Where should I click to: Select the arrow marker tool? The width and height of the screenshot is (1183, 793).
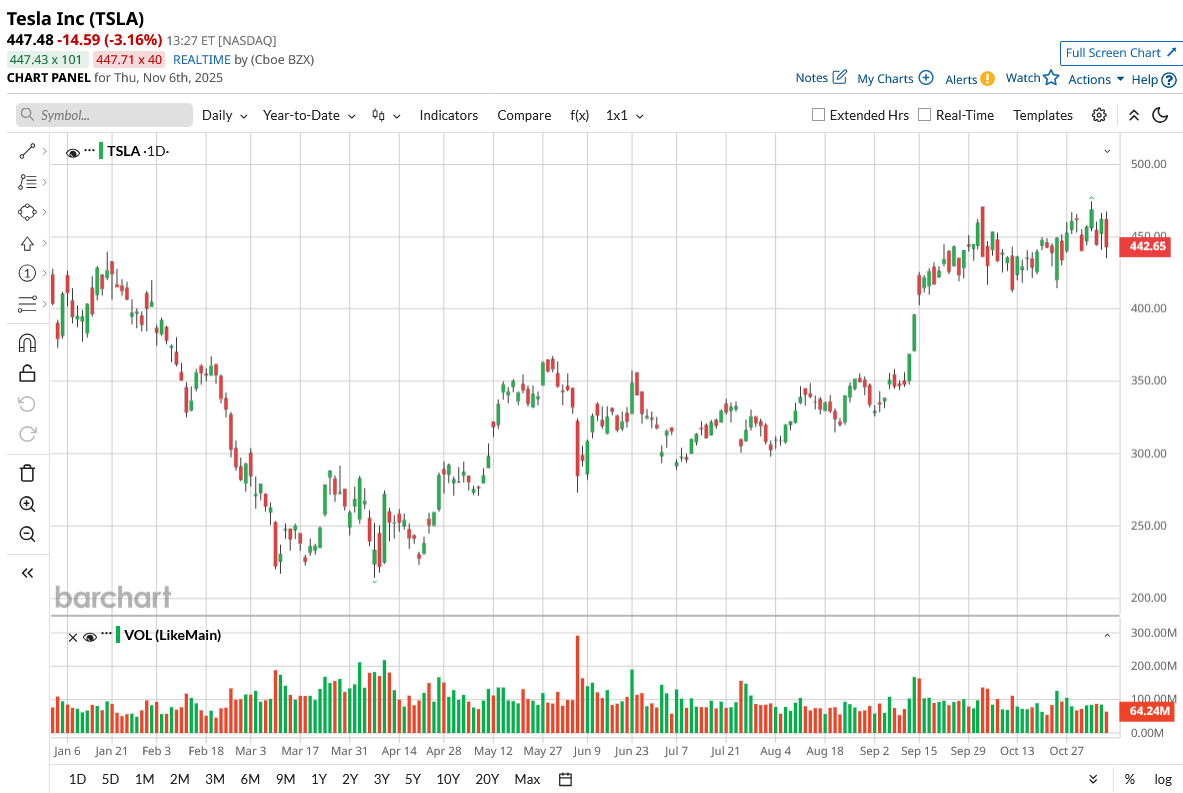[27, 244]
